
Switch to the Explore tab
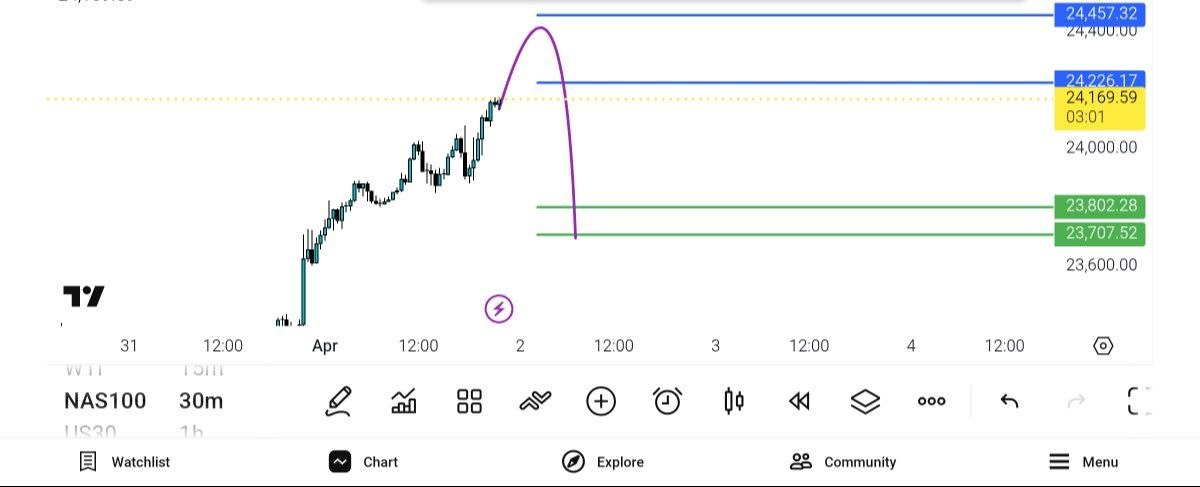[x=603, y=462]
